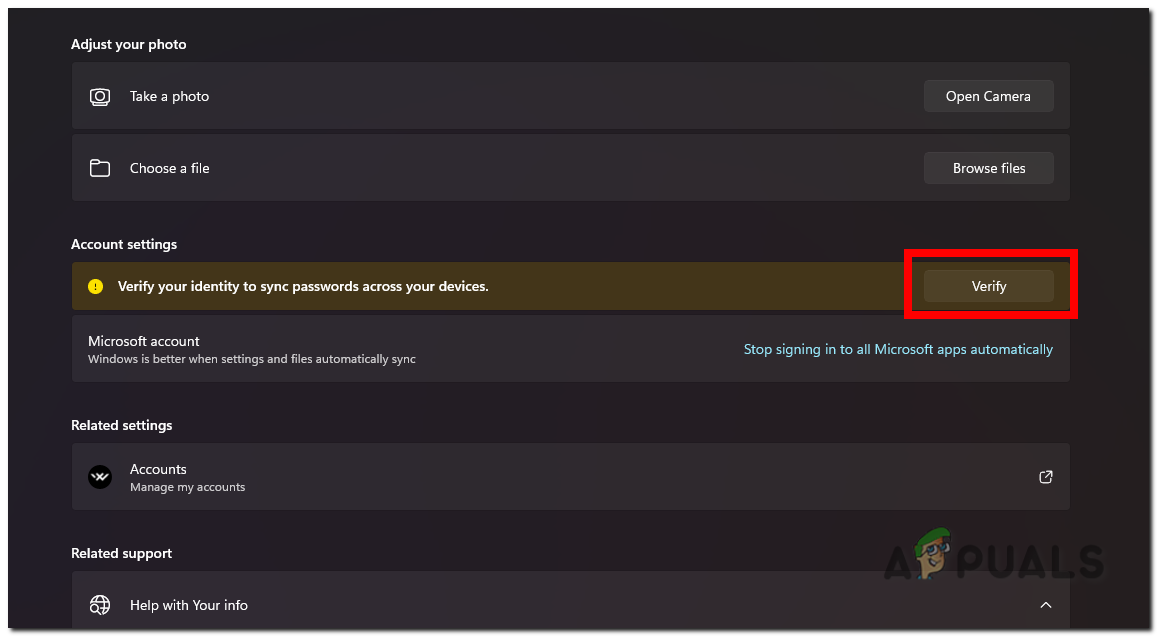
Task: Open the link to stop signing in automatically
Action: click(898, 349)
